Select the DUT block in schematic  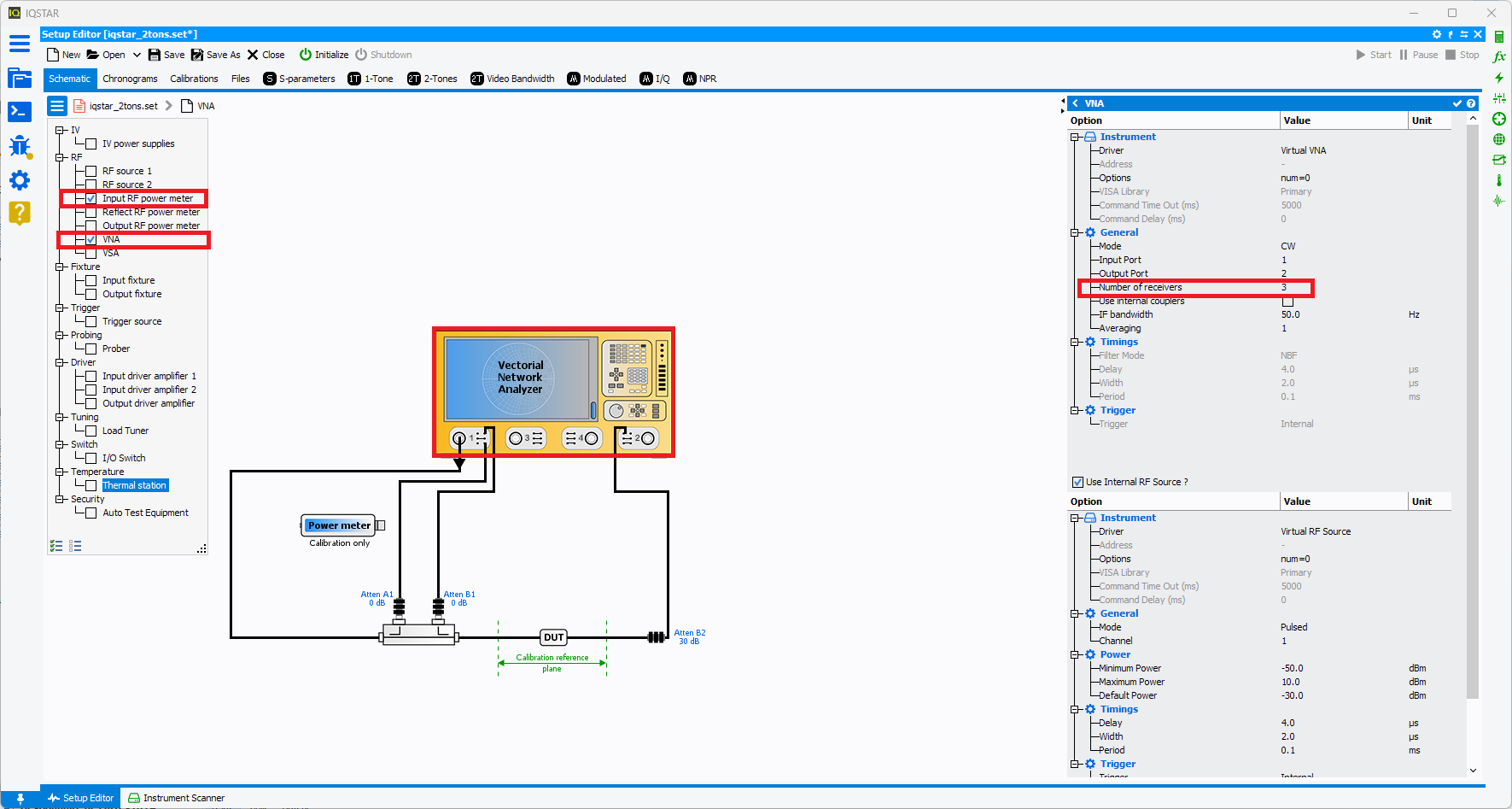click(554, 637)
